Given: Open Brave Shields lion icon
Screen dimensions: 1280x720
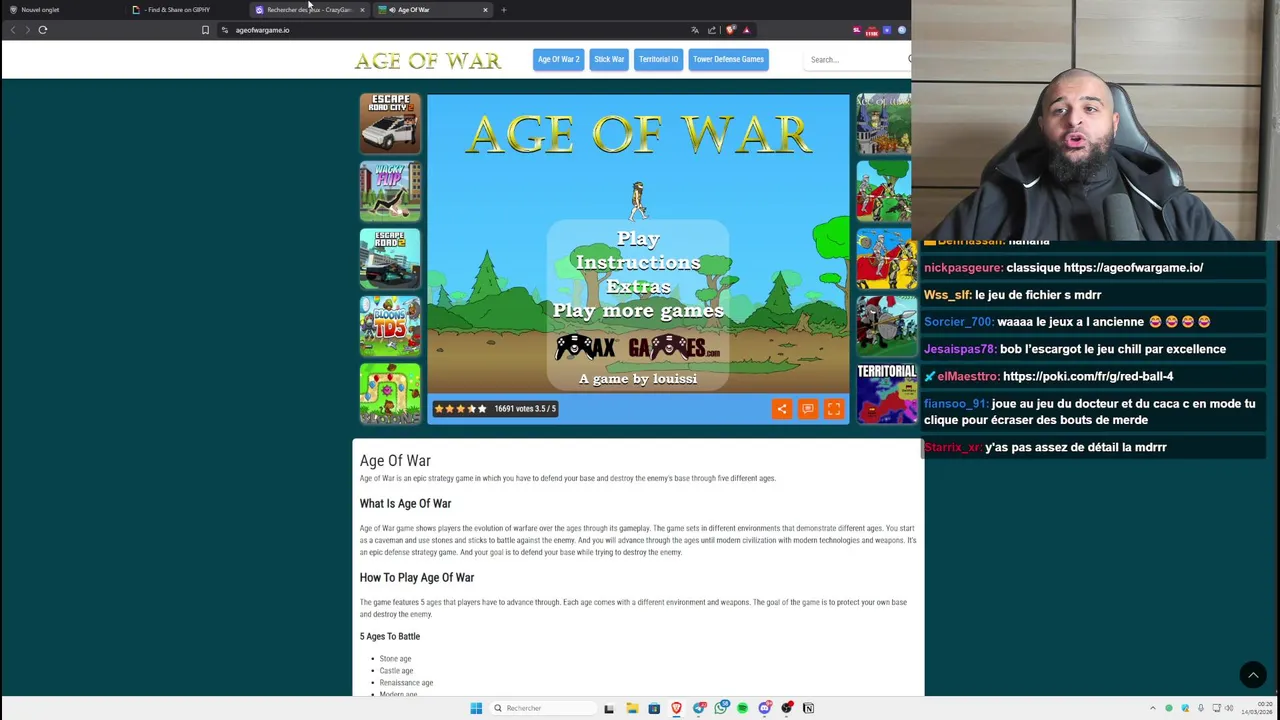Looking at the screenshot, I should [730, 30].
